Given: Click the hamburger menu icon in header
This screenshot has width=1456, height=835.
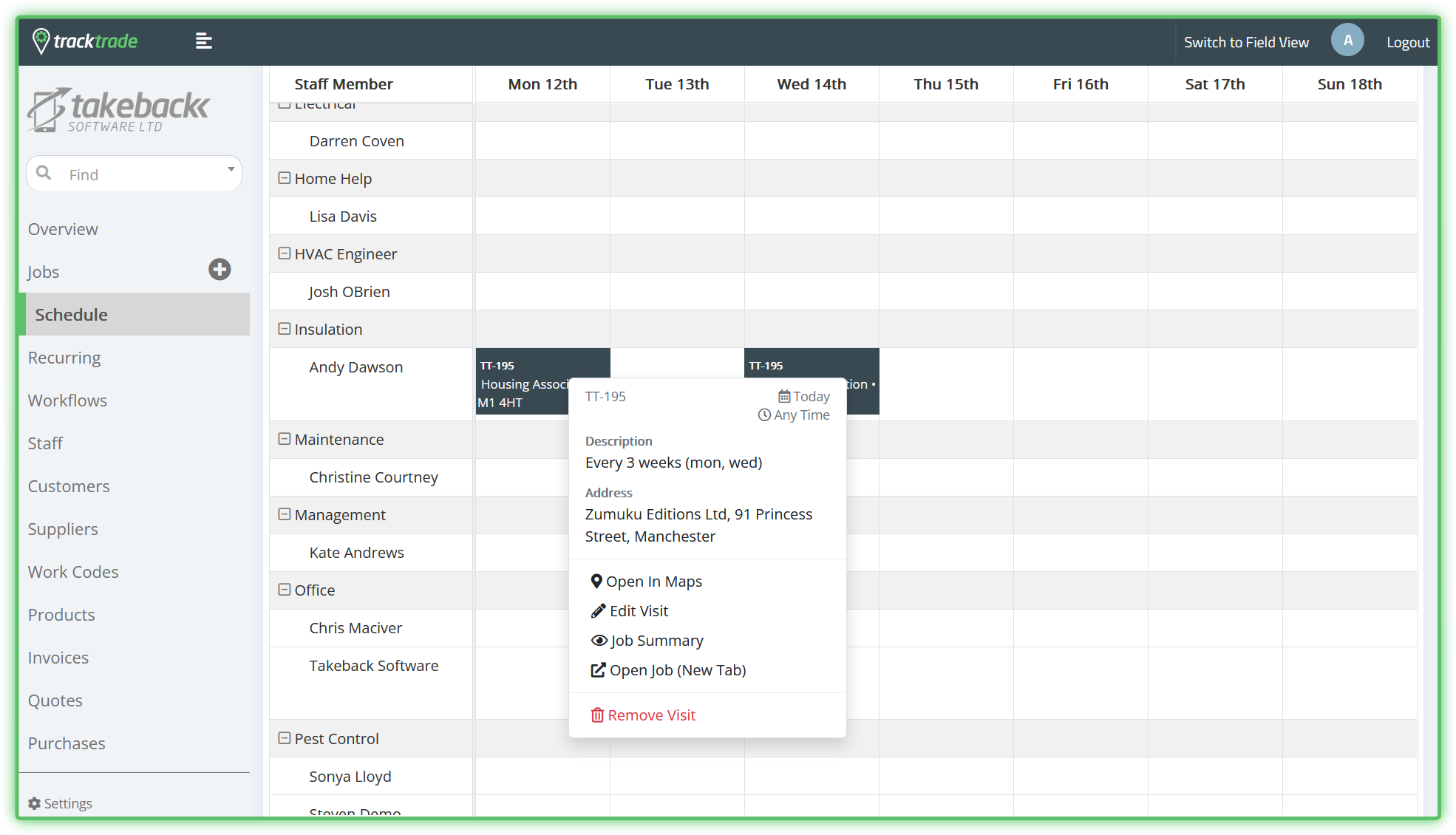Looking at the screenshot, I should (x=203, y=41).
